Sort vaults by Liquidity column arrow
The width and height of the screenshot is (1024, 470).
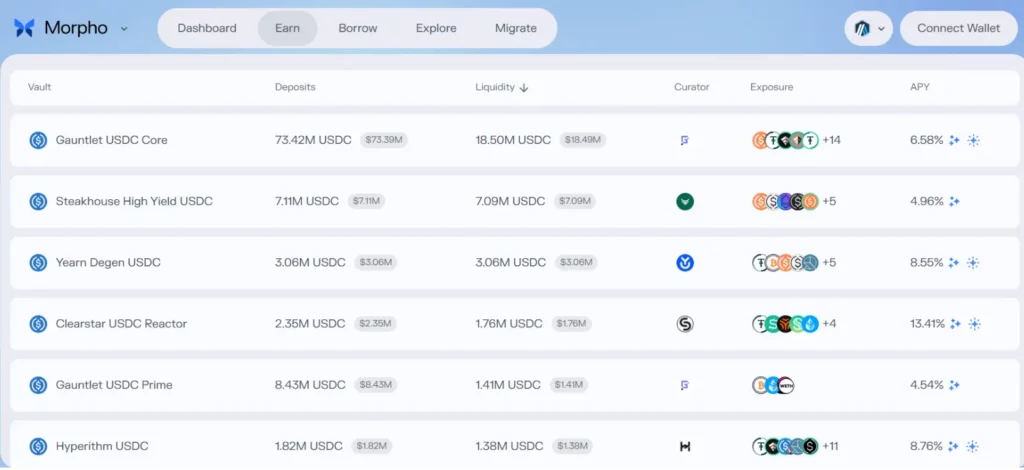click(524, 88)
